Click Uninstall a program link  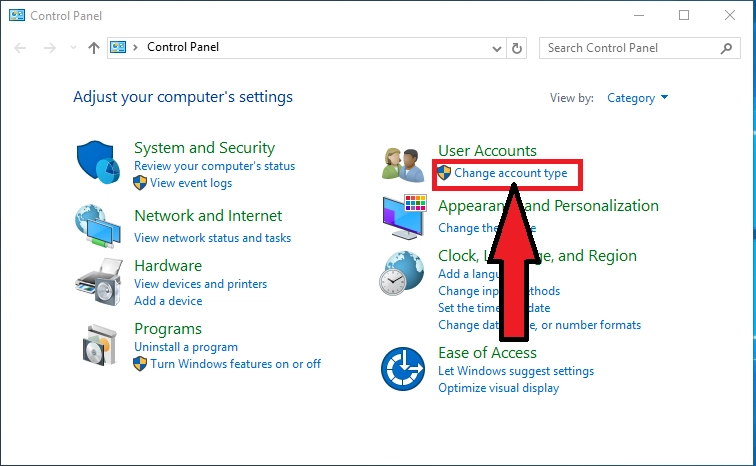186,347
